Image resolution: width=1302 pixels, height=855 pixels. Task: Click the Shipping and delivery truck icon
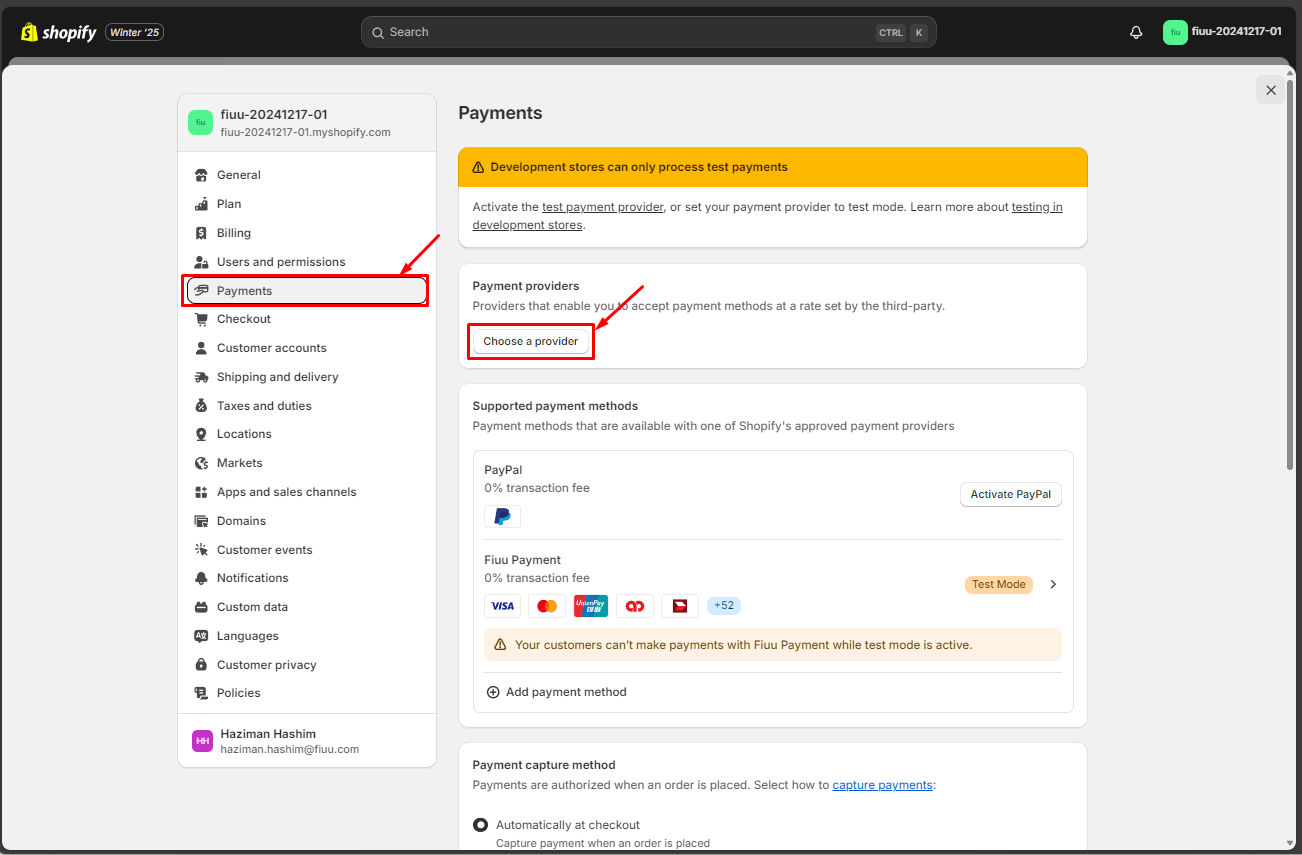click(200, 377)
